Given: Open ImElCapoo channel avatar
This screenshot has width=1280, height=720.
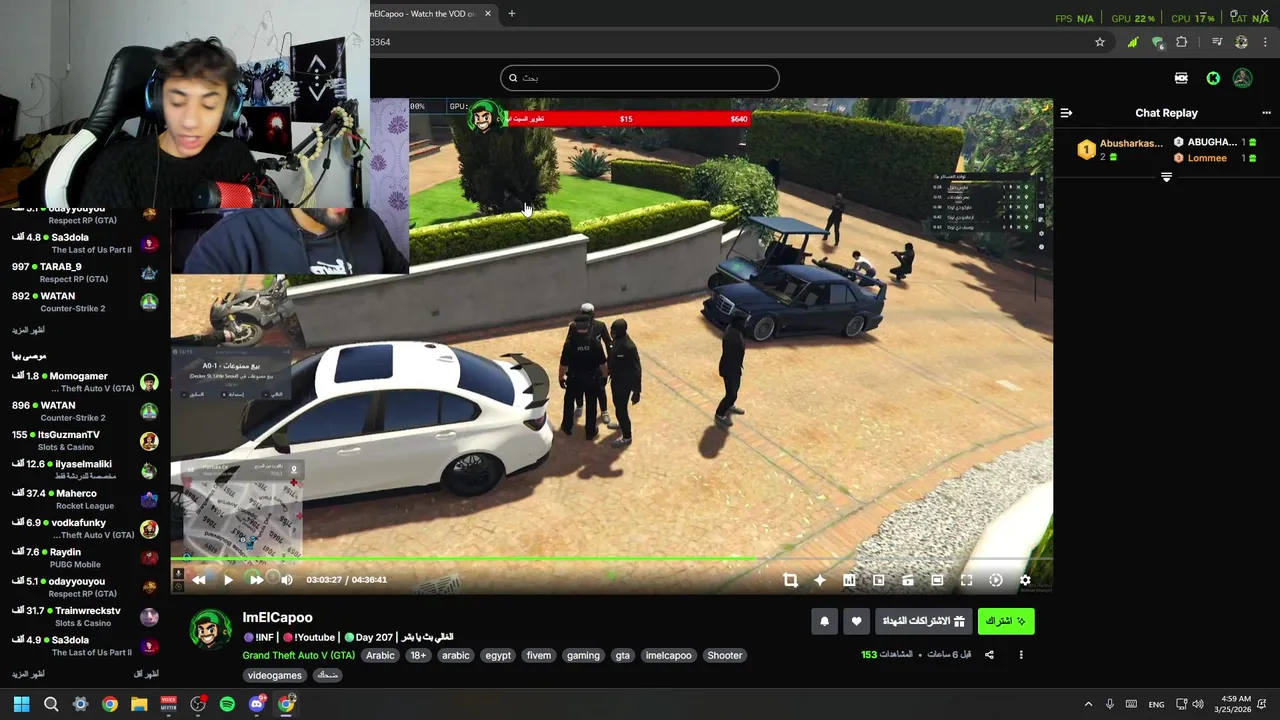Looking at the screenshot, I should pos(210,629).
